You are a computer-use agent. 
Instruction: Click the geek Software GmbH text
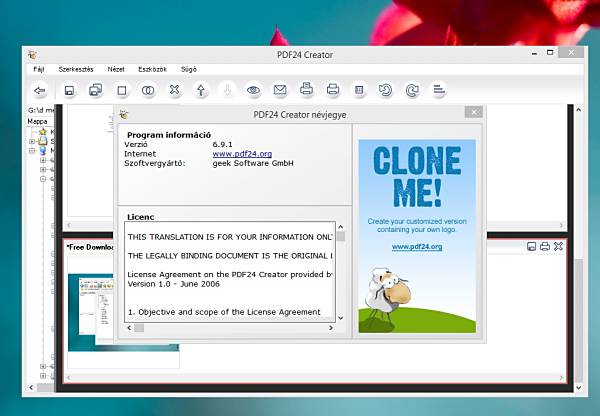253,163
